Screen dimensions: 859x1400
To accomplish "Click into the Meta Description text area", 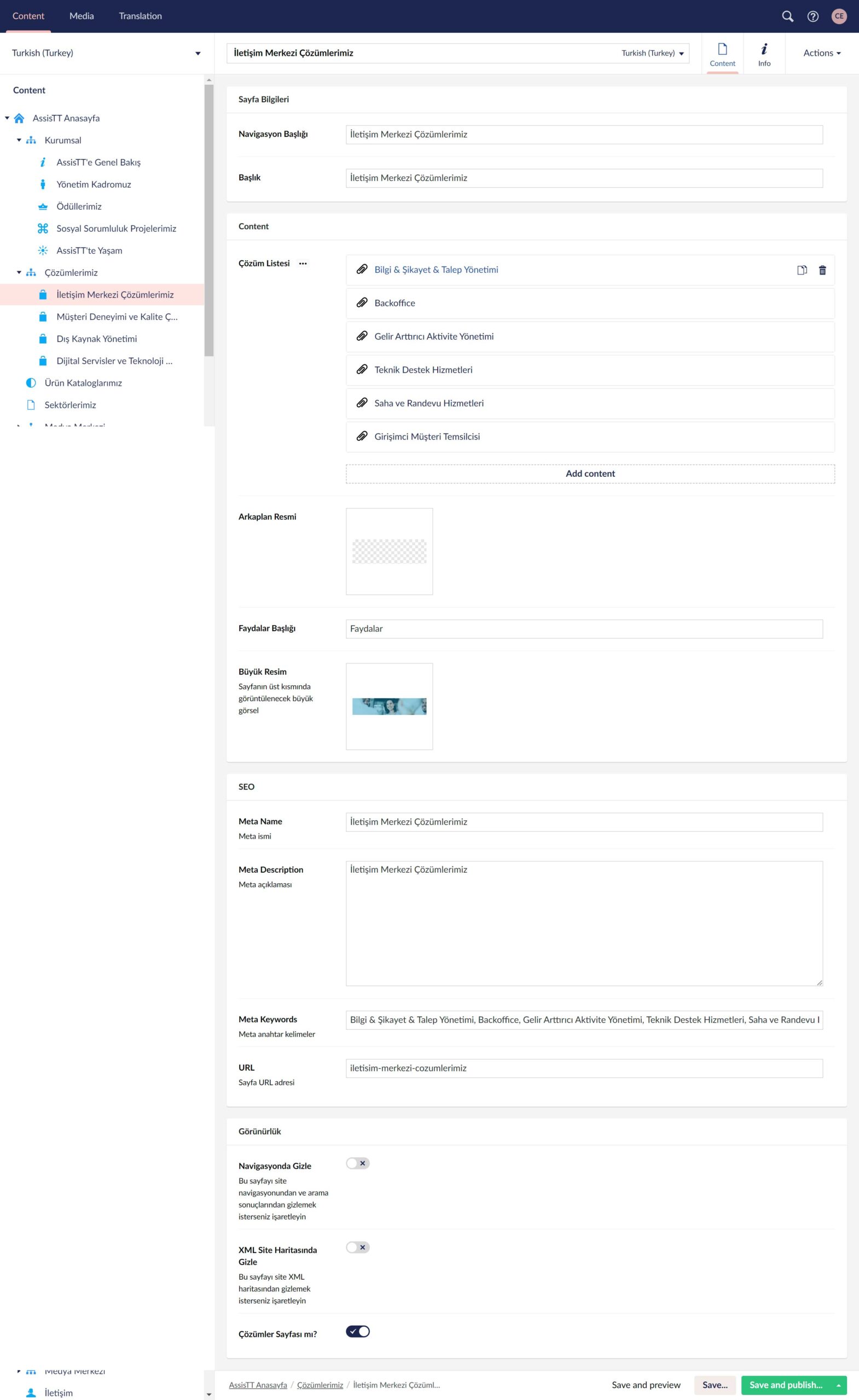I will click(x=584, y=923).
